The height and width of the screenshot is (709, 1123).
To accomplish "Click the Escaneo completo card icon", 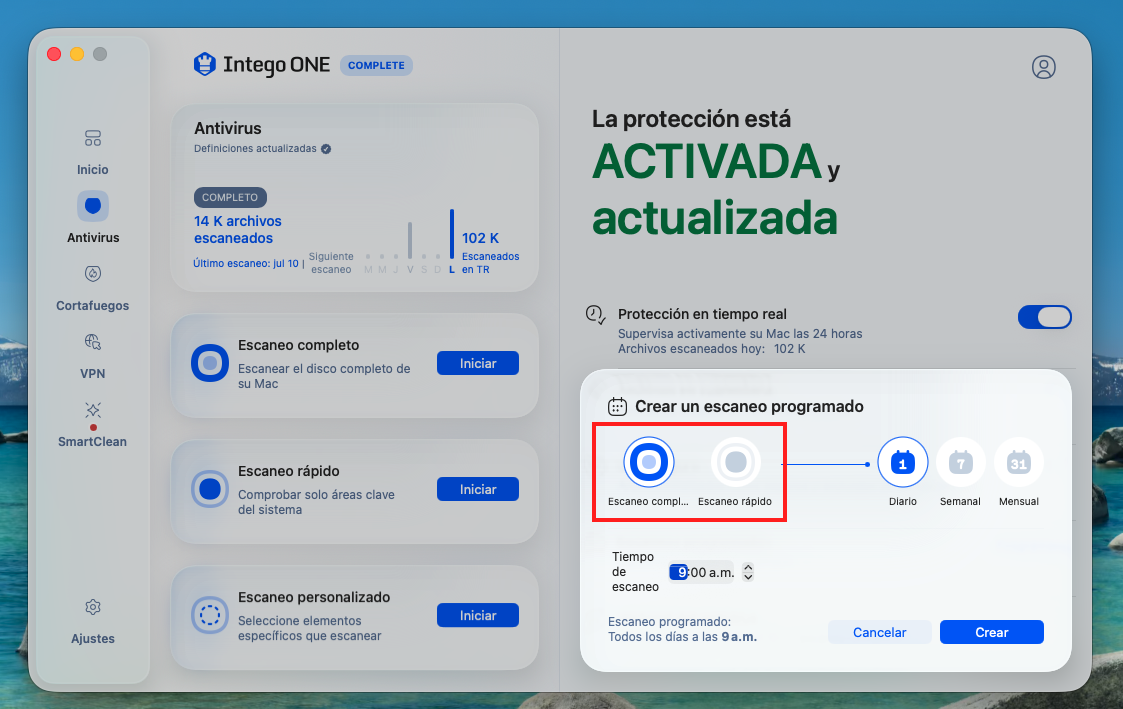I will (210, 363).
